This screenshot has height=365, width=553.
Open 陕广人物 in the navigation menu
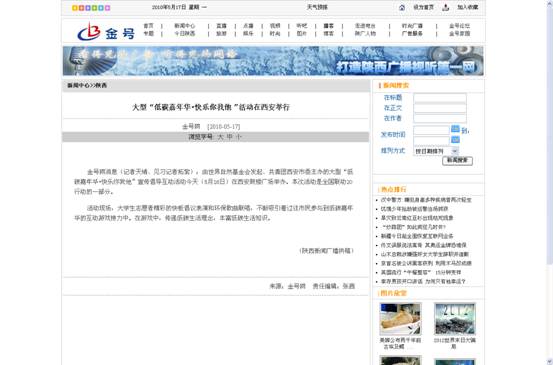point(365,34)
